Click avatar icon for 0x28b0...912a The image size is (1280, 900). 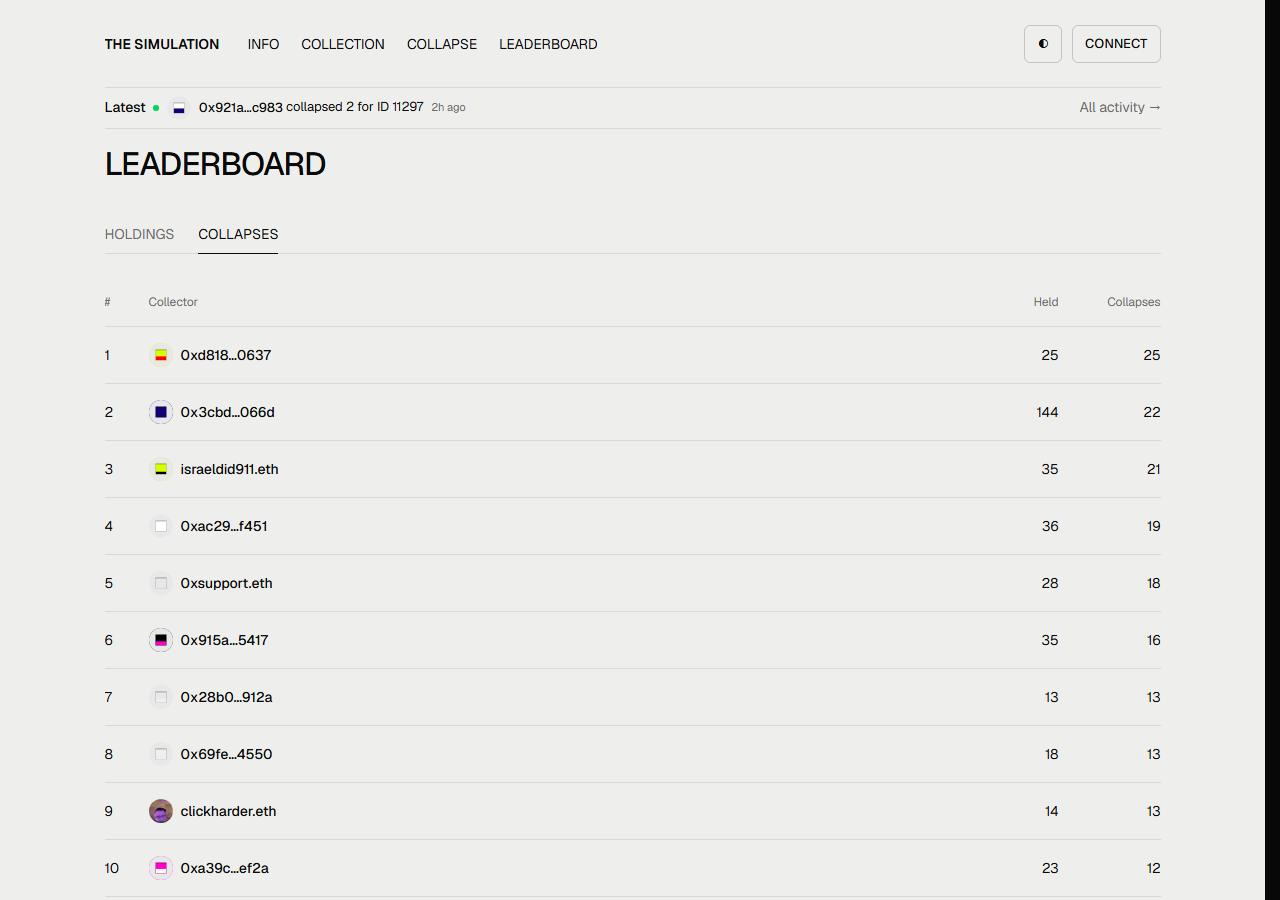click(161, 697)
